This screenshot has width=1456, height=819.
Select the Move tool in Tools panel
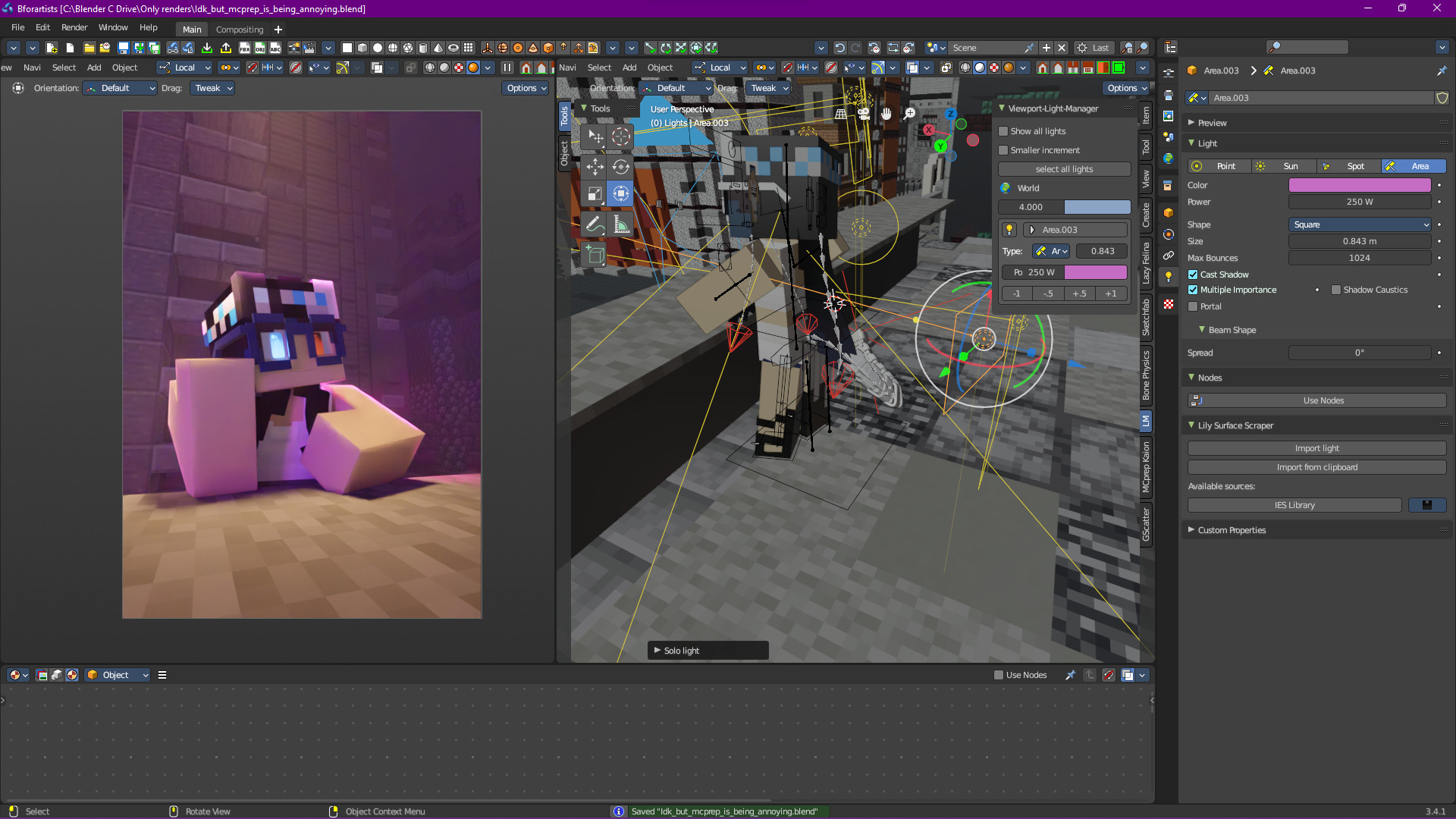(x=595, y=167)
